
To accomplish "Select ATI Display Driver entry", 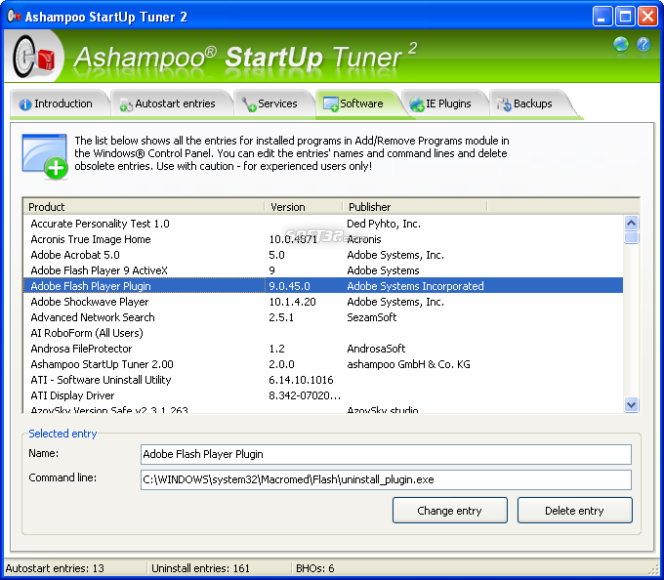I will pos(323,396).
